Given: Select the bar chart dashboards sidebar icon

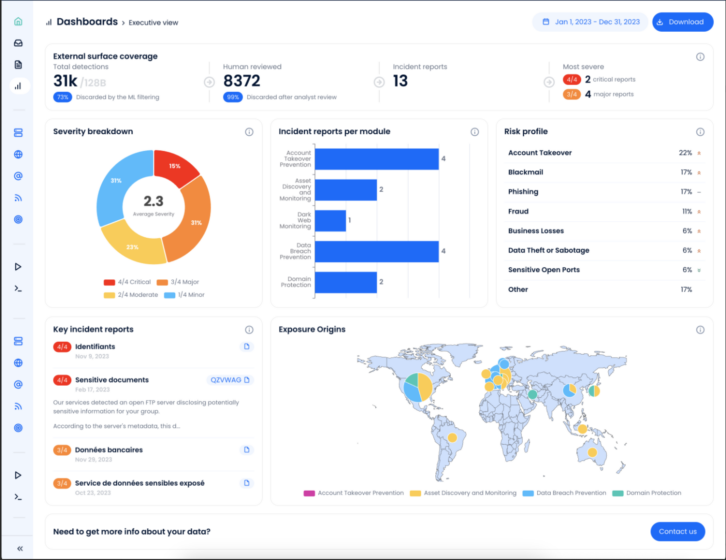Looking at the screenshot, I should pyautogui.click(x=18, y=86).
